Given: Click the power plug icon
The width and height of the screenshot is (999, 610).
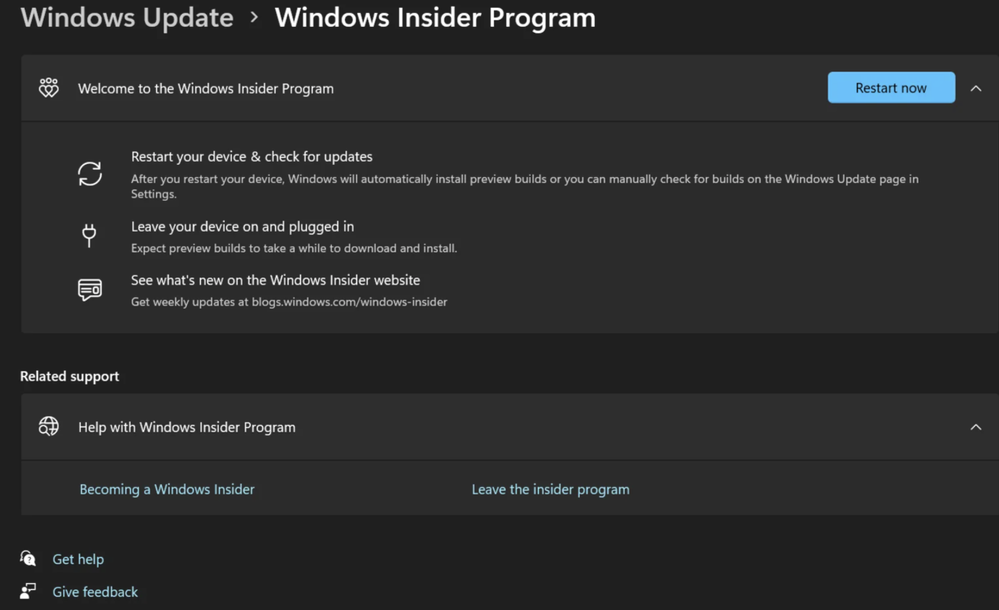Looking at the screenshot, I should (x=89, y=235).
